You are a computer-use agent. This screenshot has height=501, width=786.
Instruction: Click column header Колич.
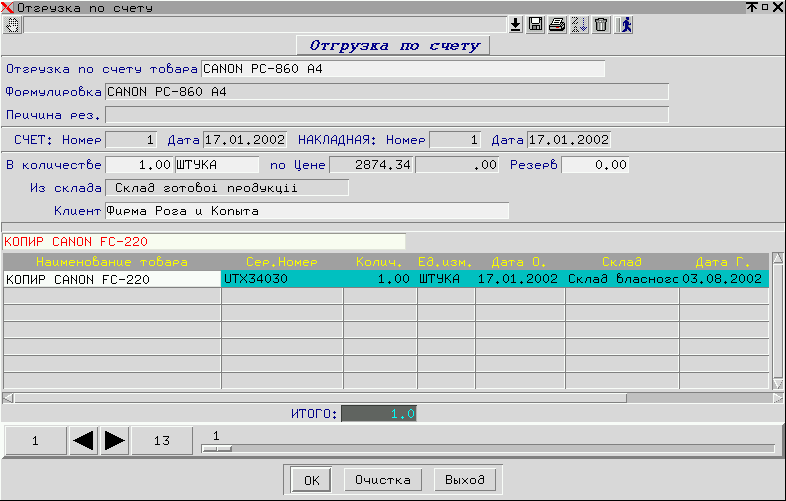coord(379,262)
